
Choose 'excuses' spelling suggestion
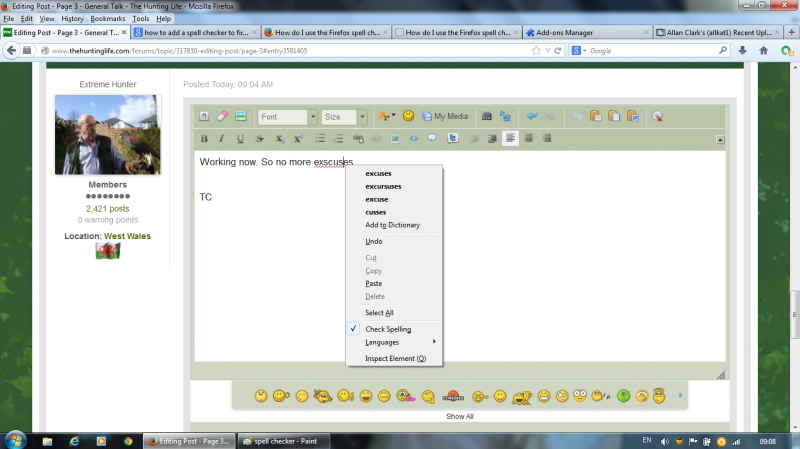(x=379, y=173)
